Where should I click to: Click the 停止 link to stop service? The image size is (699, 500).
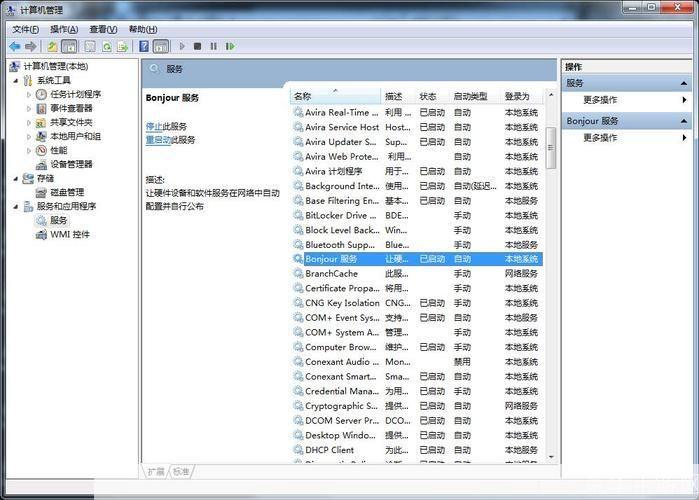(154, 127)
